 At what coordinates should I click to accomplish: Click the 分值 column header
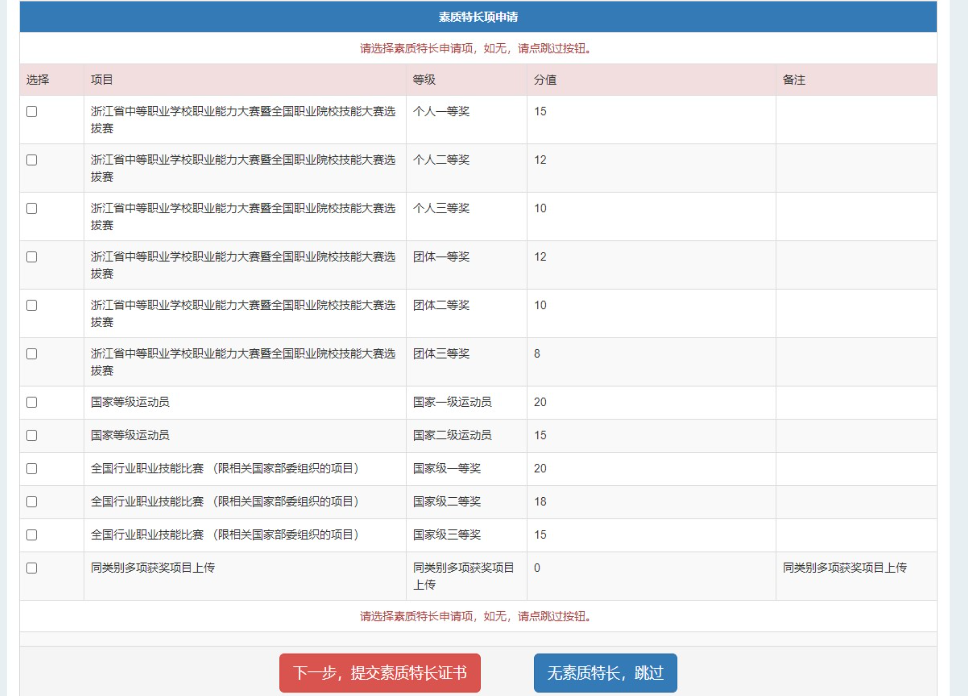point(545,80)
